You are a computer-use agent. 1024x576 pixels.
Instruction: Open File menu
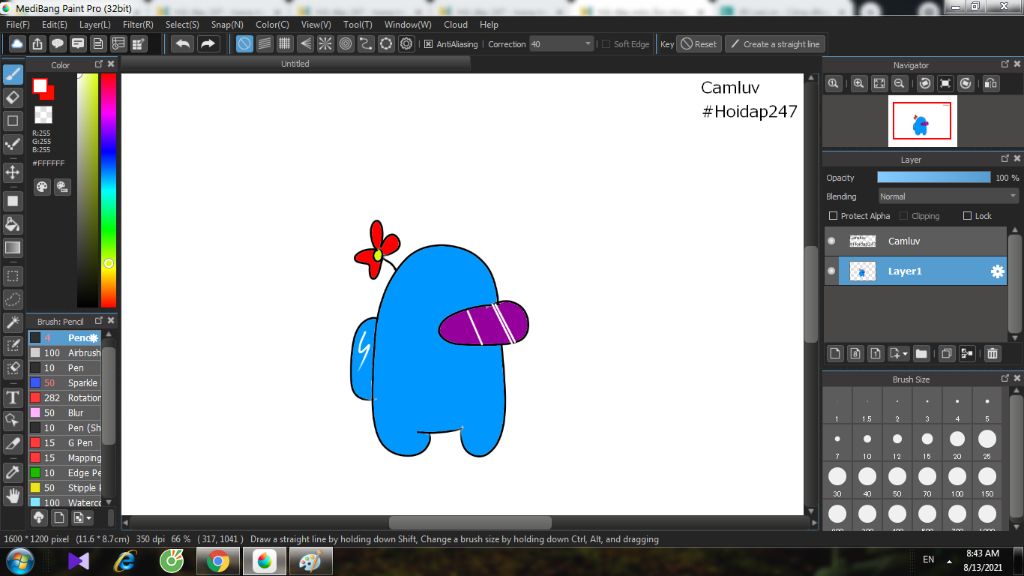point(18,24)
